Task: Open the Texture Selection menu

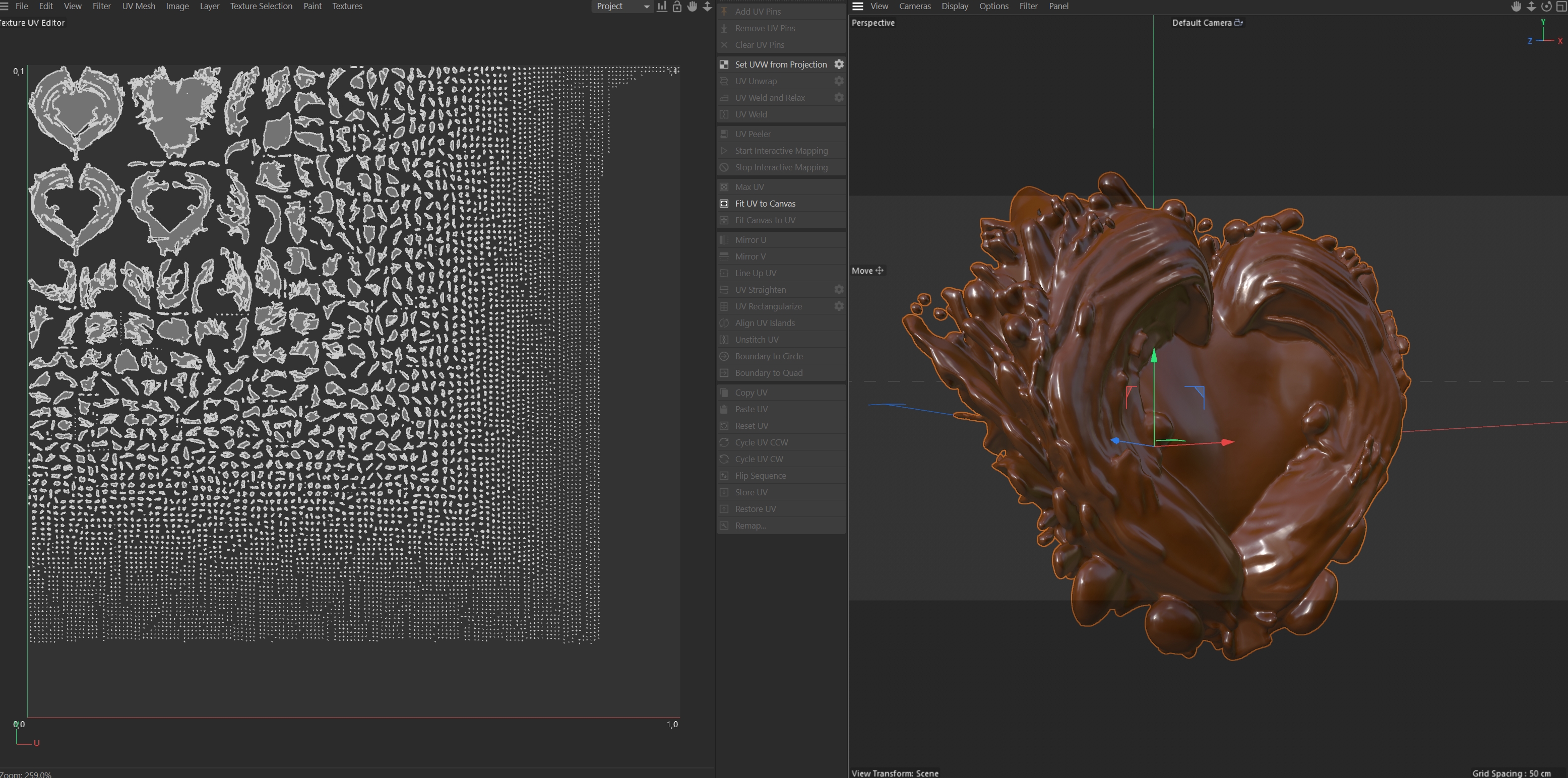Action: tap(261, 6)
